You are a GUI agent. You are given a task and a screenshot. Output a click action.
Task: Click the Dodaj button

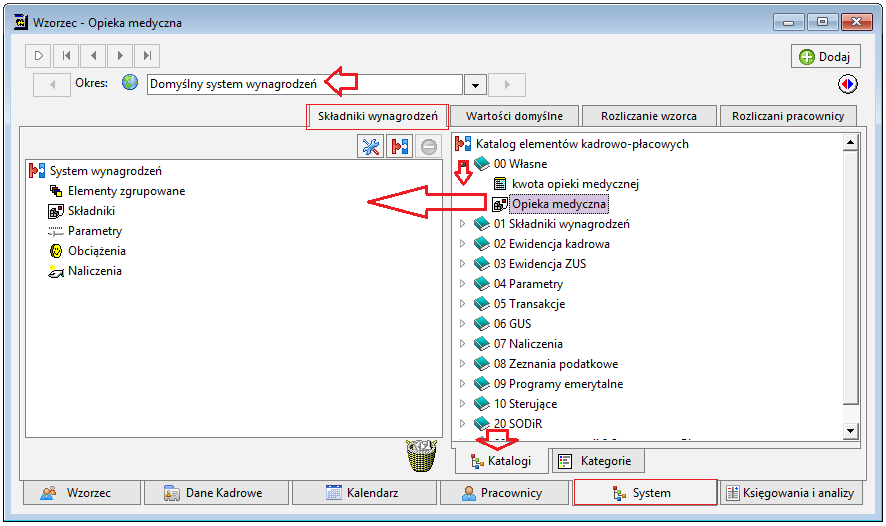point(826,56)
